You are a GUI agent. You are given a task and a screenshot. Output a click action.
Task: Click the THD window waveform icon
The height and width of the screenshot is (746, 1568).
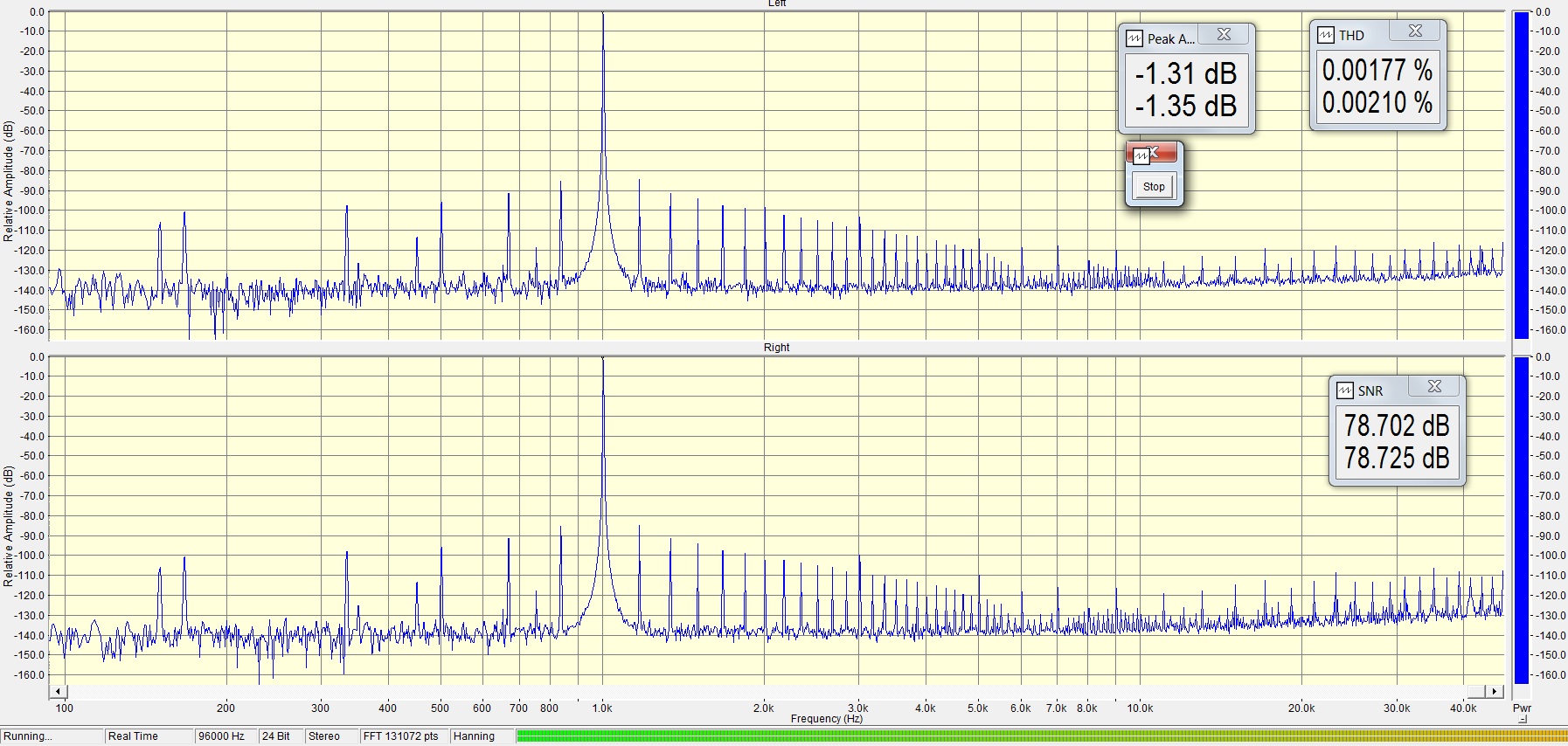1326,35
